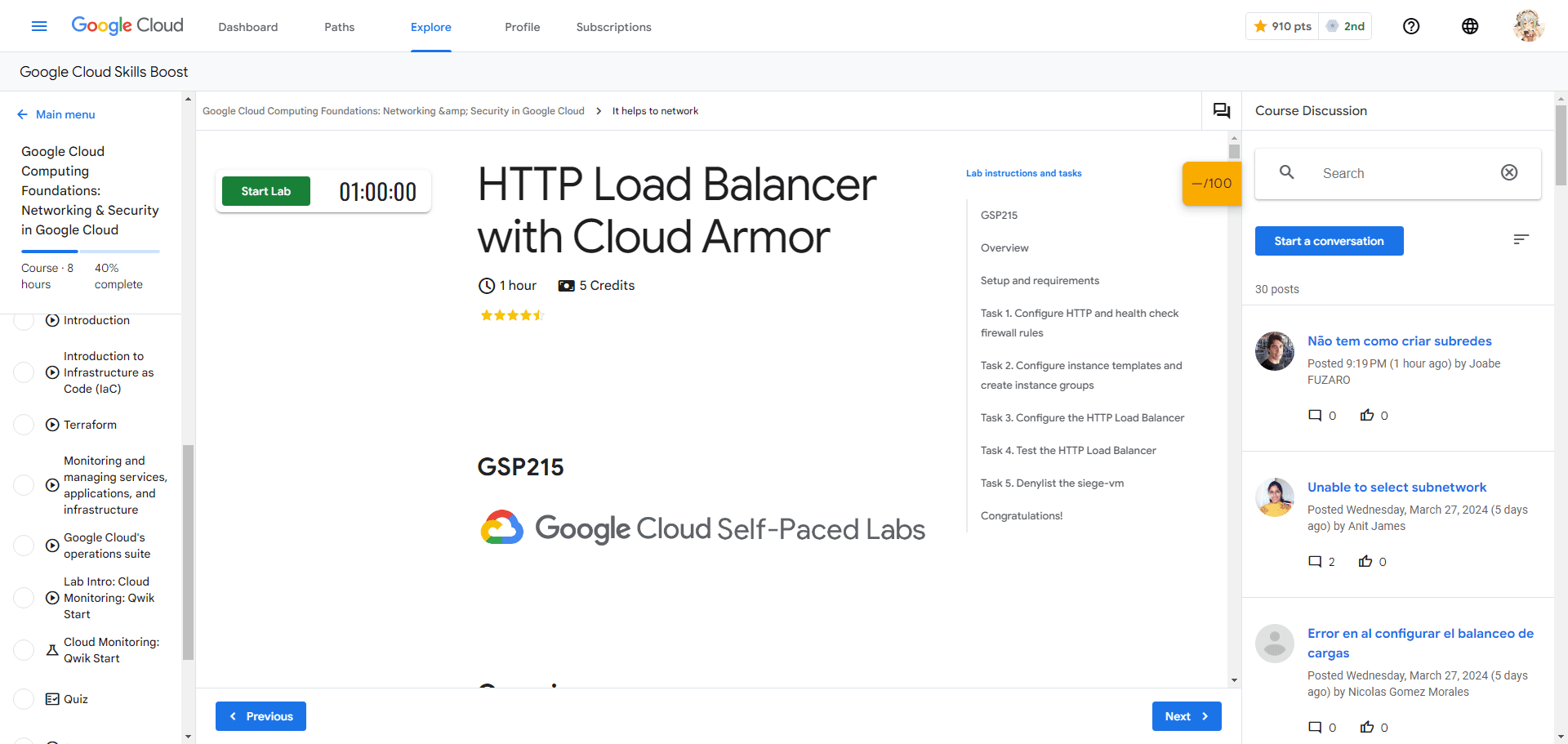Click the Next button
The width and height of the screenshot is (1568, 744).
[1187, 716]
